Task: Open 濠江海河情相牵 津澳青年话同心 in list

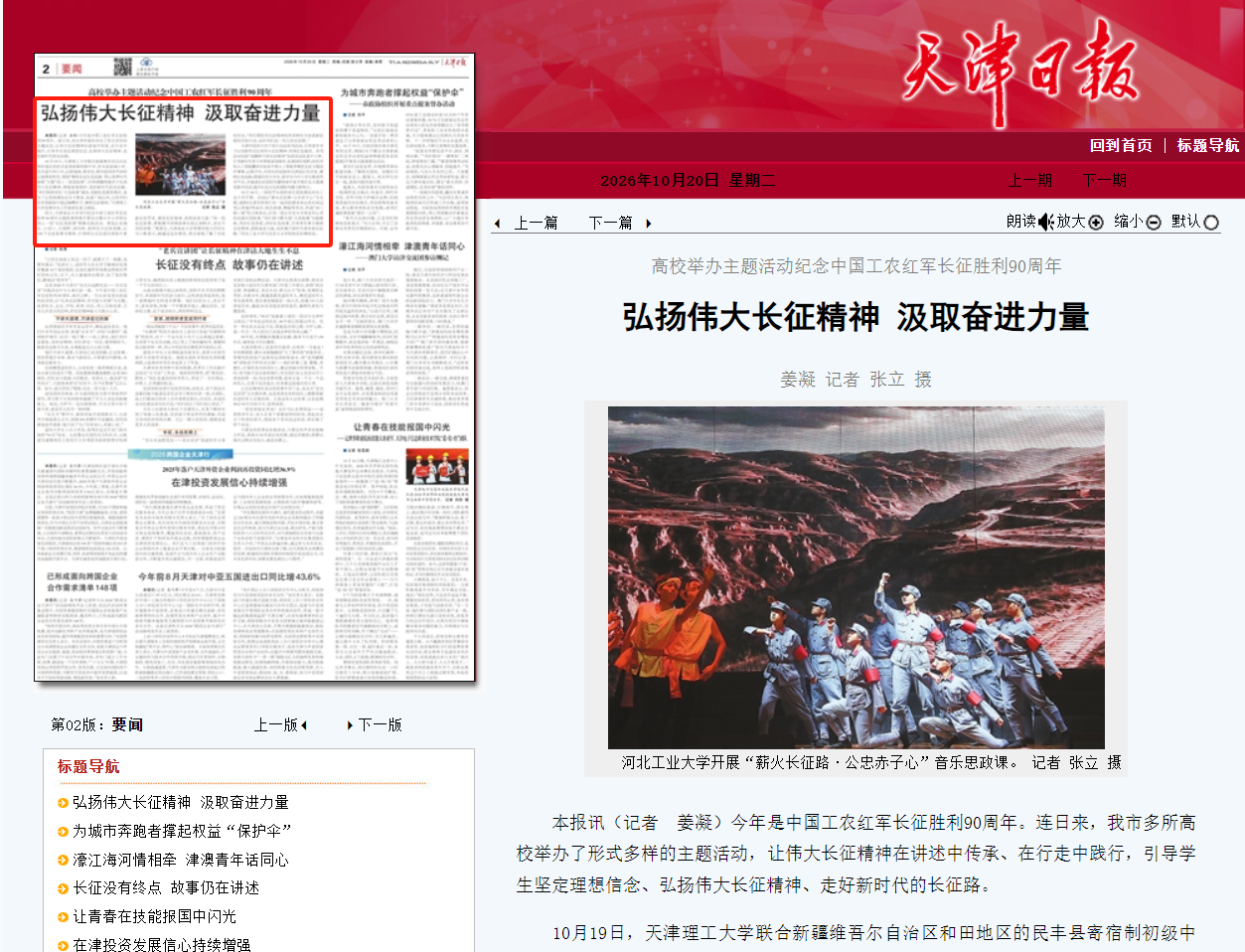Action: 181,860
